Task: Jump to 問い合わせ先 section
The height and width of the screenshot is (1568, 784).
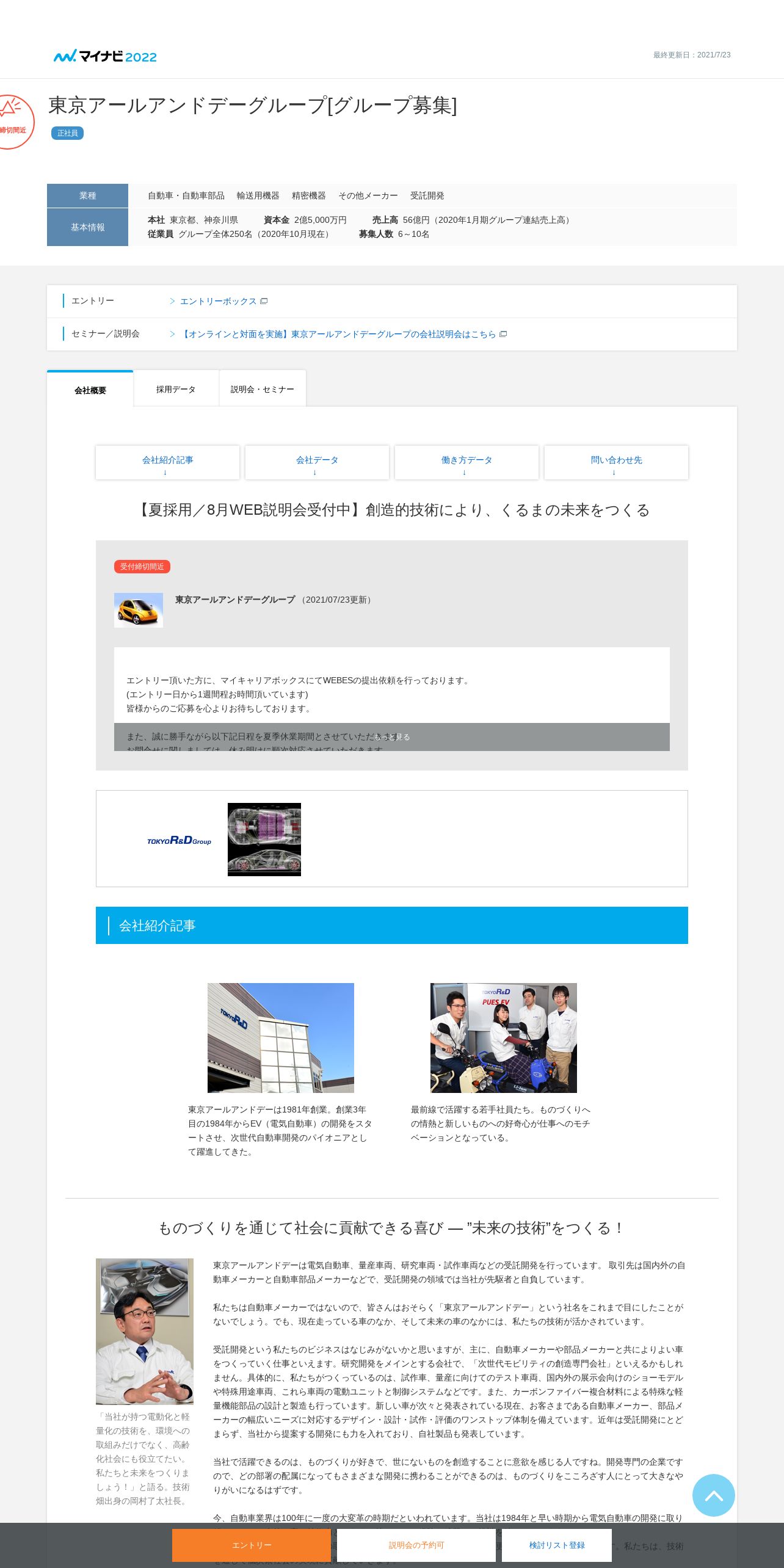Action: coord(616,463)
